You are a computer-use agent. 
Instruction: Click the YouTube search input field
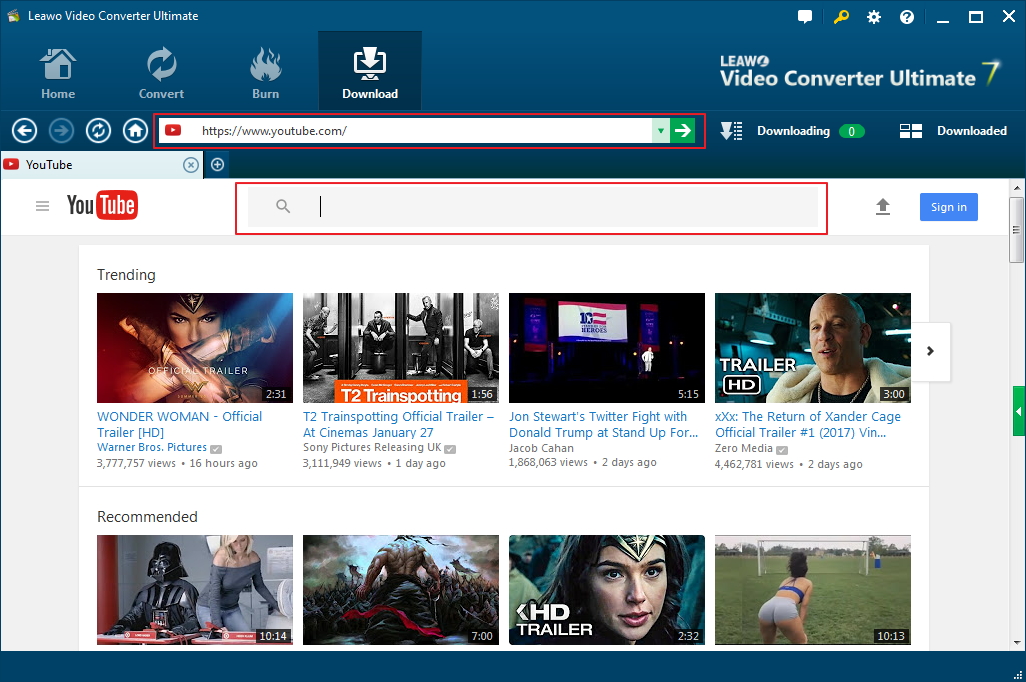[560, 207]
